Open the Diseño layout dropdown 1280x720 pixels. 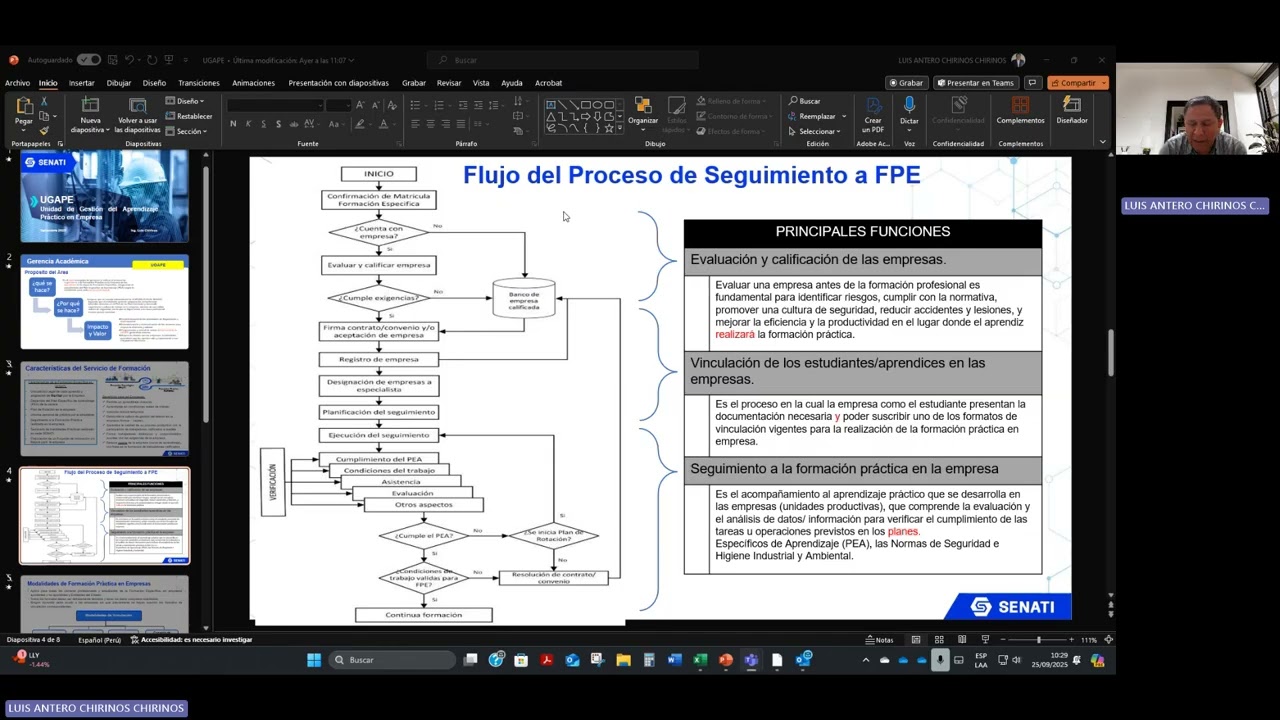pyautogui.click(x=186, y=101)
